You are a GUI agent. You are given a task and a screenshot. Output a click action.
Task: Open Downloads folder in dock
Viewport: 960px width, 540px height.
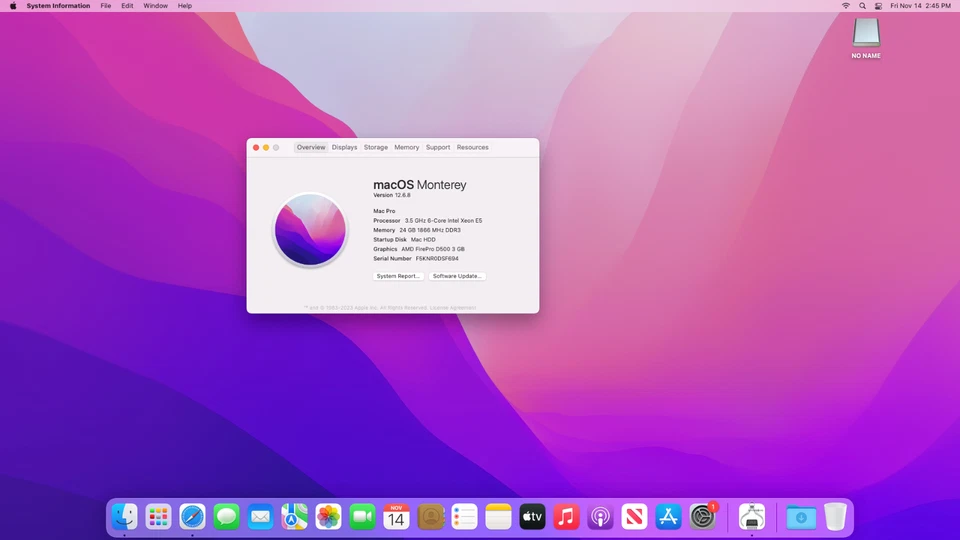[801, 517]
